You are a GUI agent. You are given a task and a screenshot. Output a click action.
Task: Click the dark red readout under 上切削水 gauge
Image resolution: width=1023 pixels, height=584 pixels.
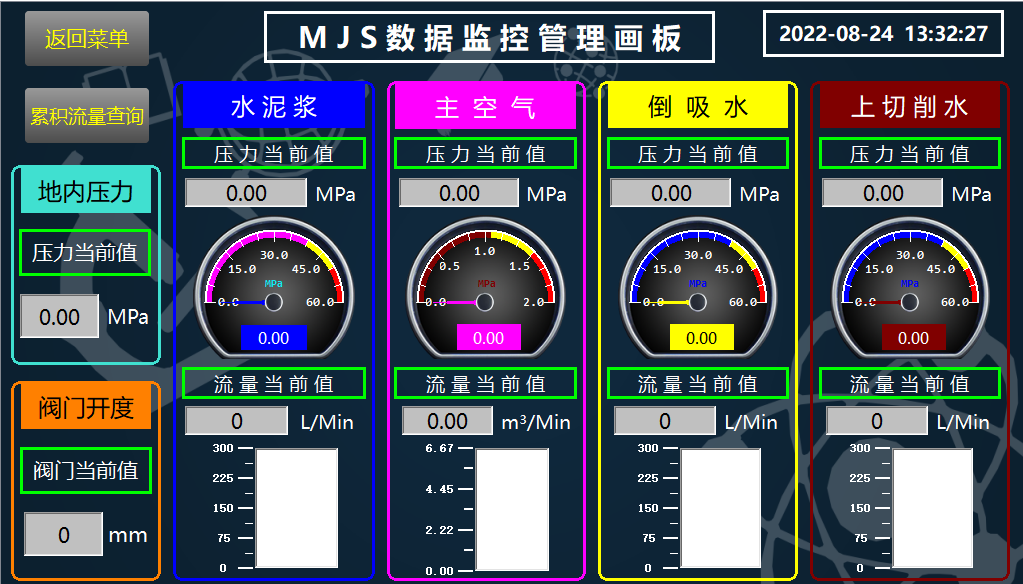coord(912,338)
